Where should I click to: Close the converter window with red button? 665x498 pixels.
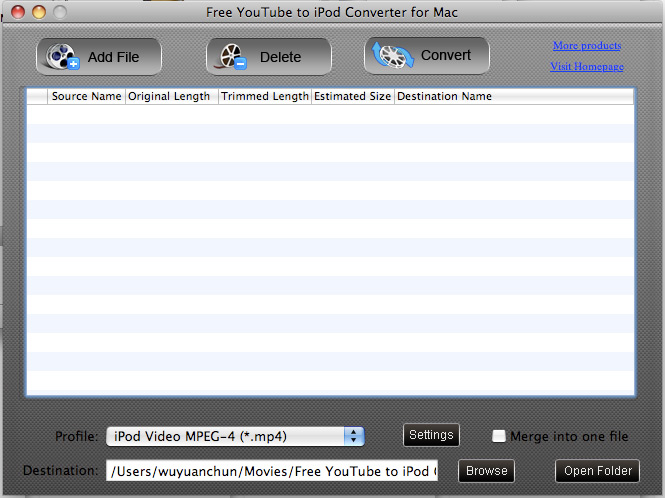click(16, 12)
